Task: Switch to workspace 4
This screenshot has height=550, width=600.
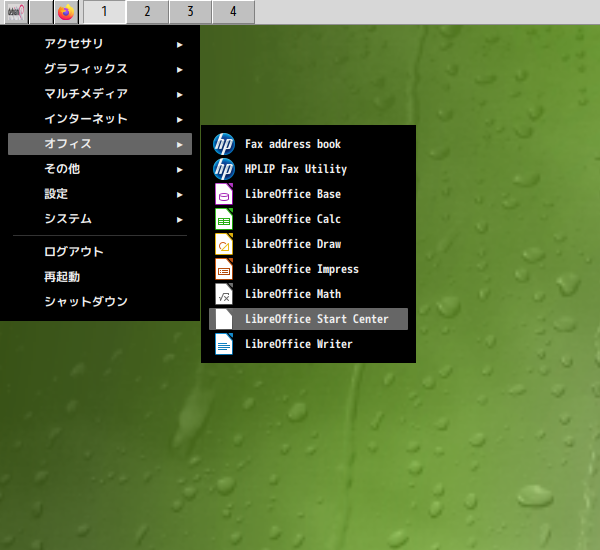Action: pyautogui.click(x=233, y=12)
